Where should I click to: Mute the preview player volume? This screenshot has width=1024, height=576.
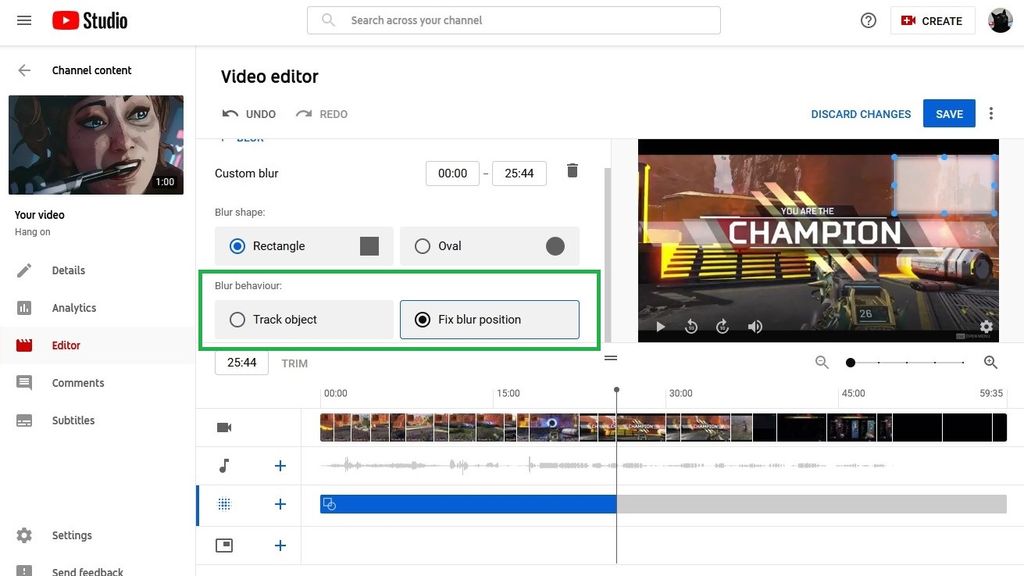(755, 326)
